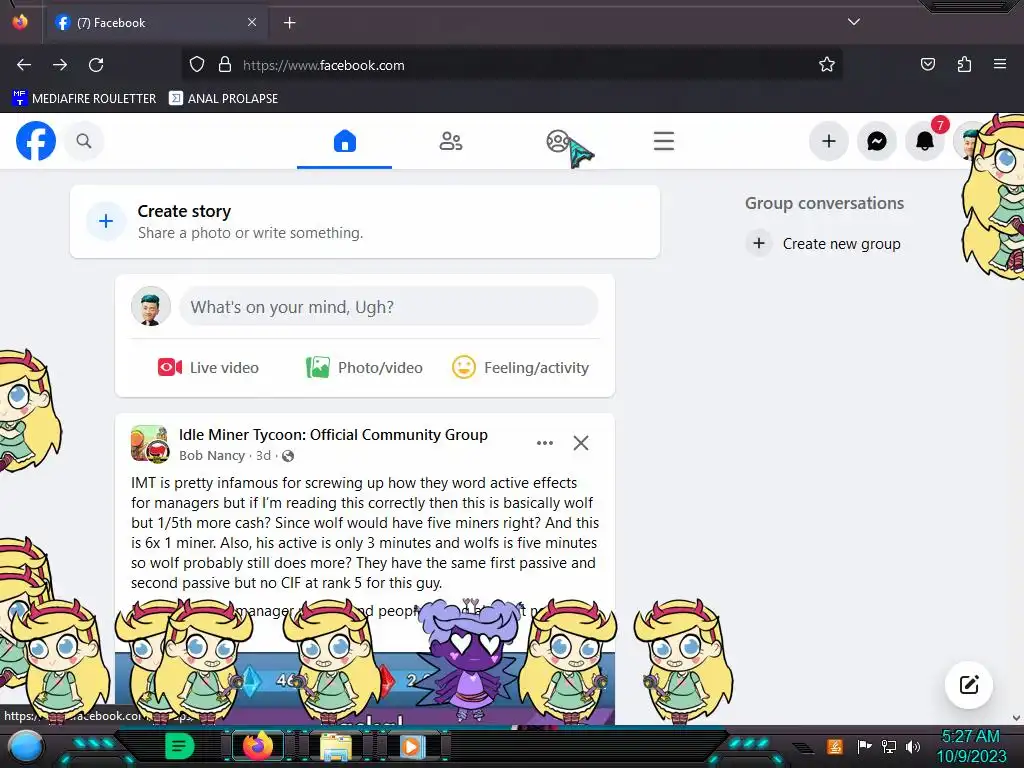The width and height of the screenshot is (1024, 768).
Task: Go back in browser history
Action: [x=24, y=65]
